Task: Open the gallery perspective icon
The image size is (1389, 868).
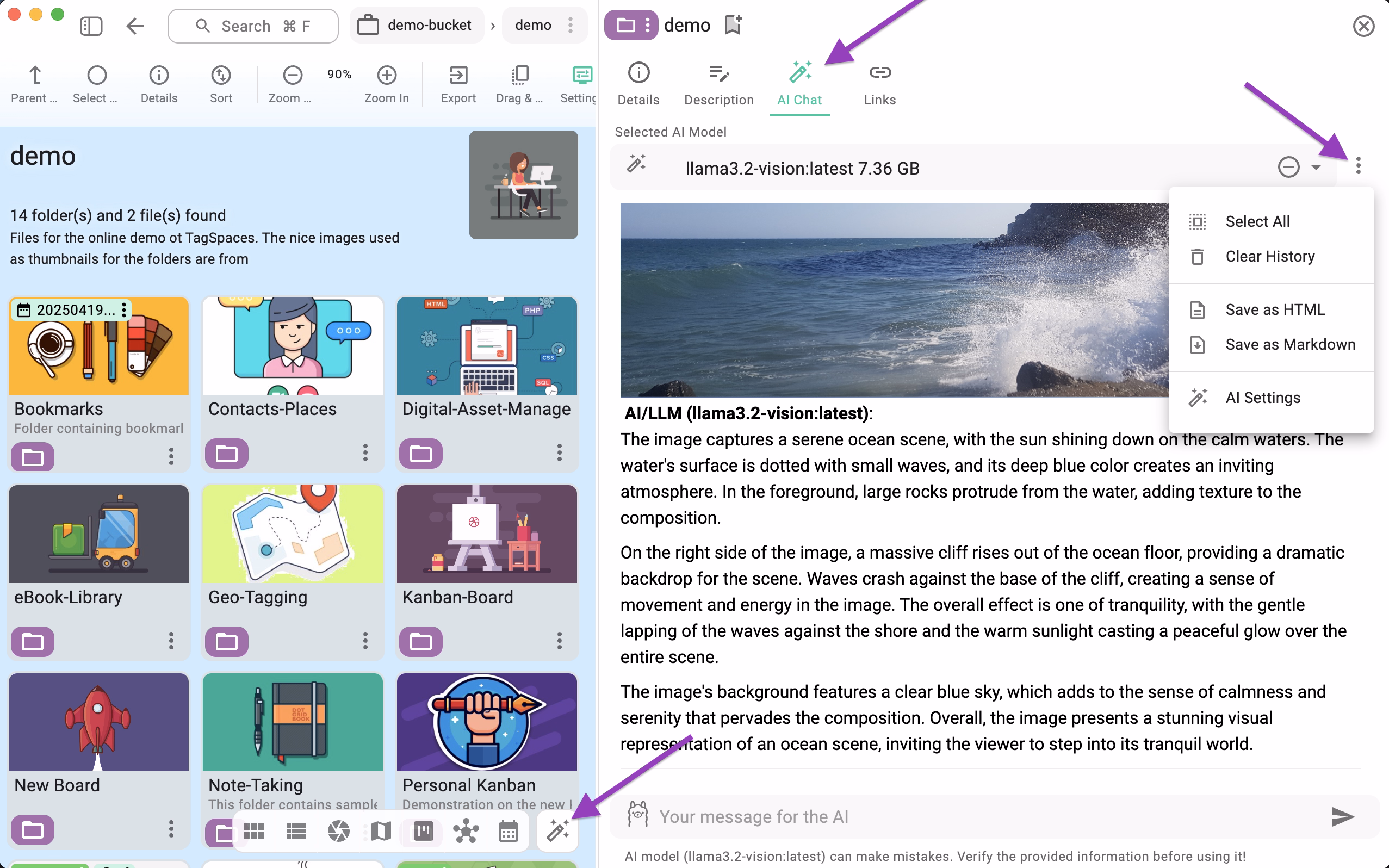Action: pos(339,830)
